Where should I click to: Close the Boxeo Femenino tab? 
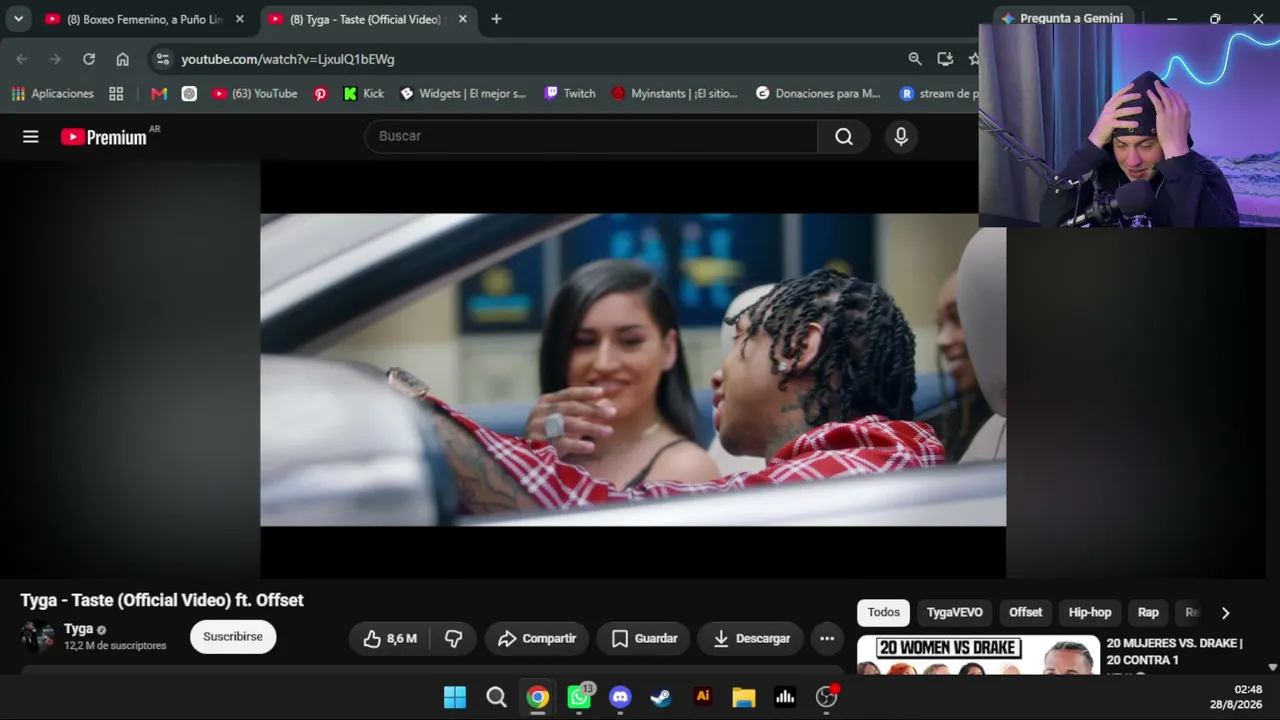239,19
